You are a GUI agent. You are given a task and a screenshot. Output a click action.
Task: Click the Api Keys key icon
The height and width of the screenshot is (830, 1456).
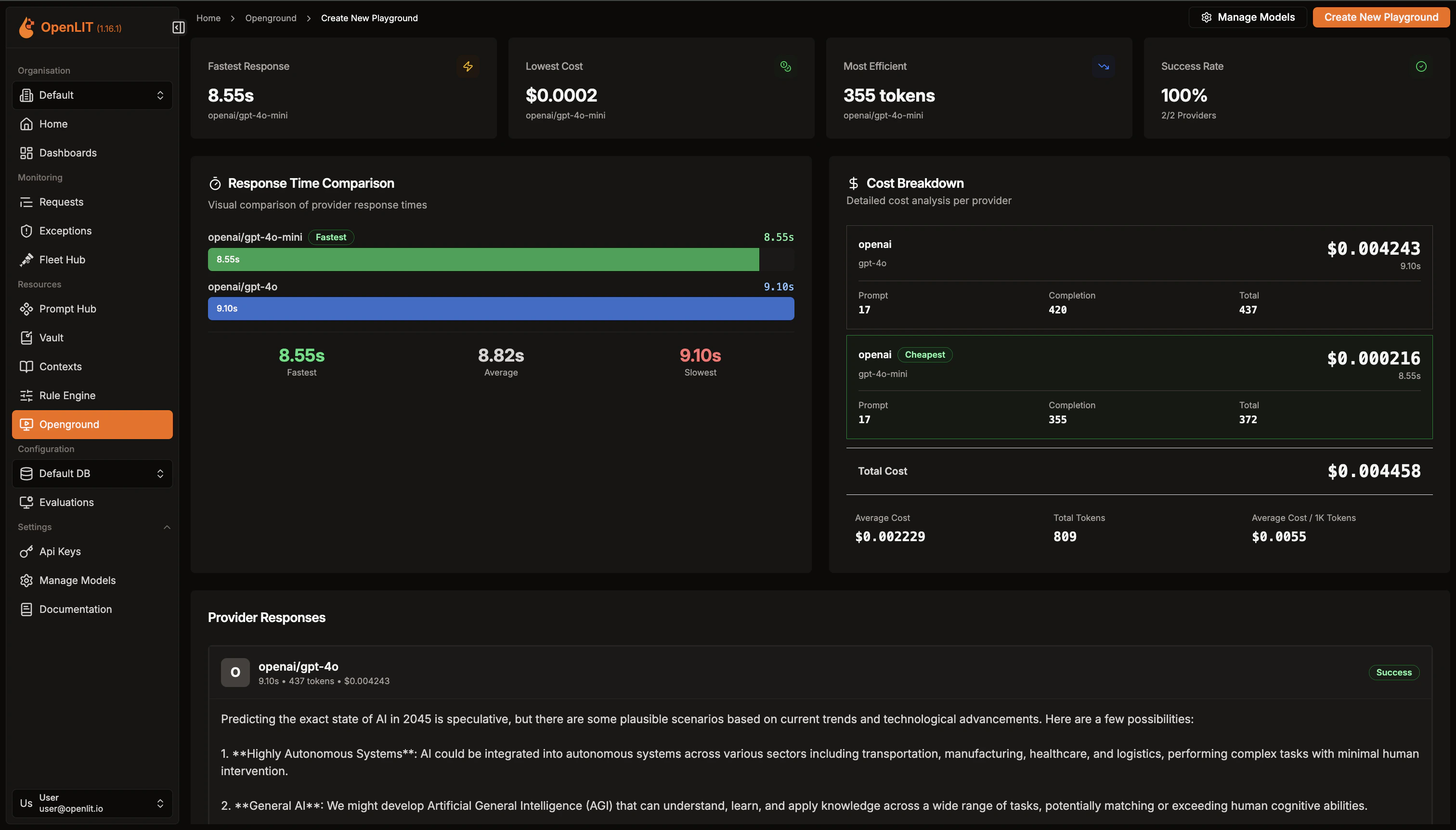[26, 552]
